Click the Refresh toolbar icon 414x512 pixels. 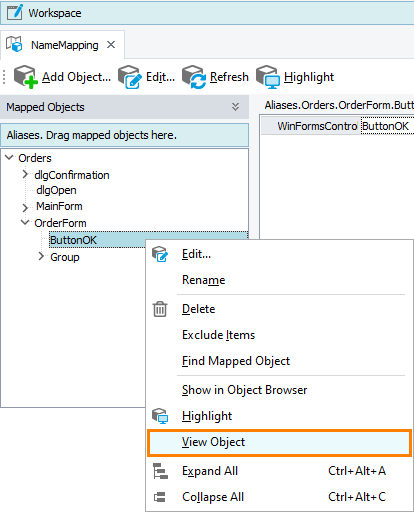click(x=194, y=77)
